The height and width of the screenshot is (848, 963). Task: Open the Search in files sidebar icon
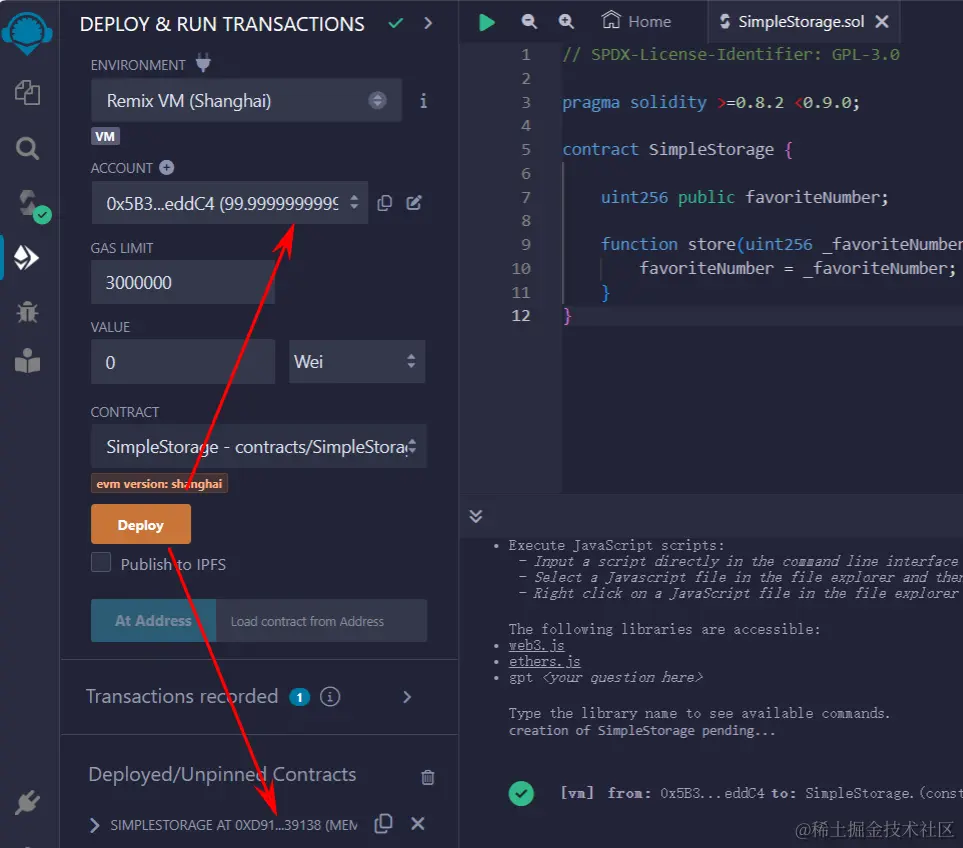[27, 148]
